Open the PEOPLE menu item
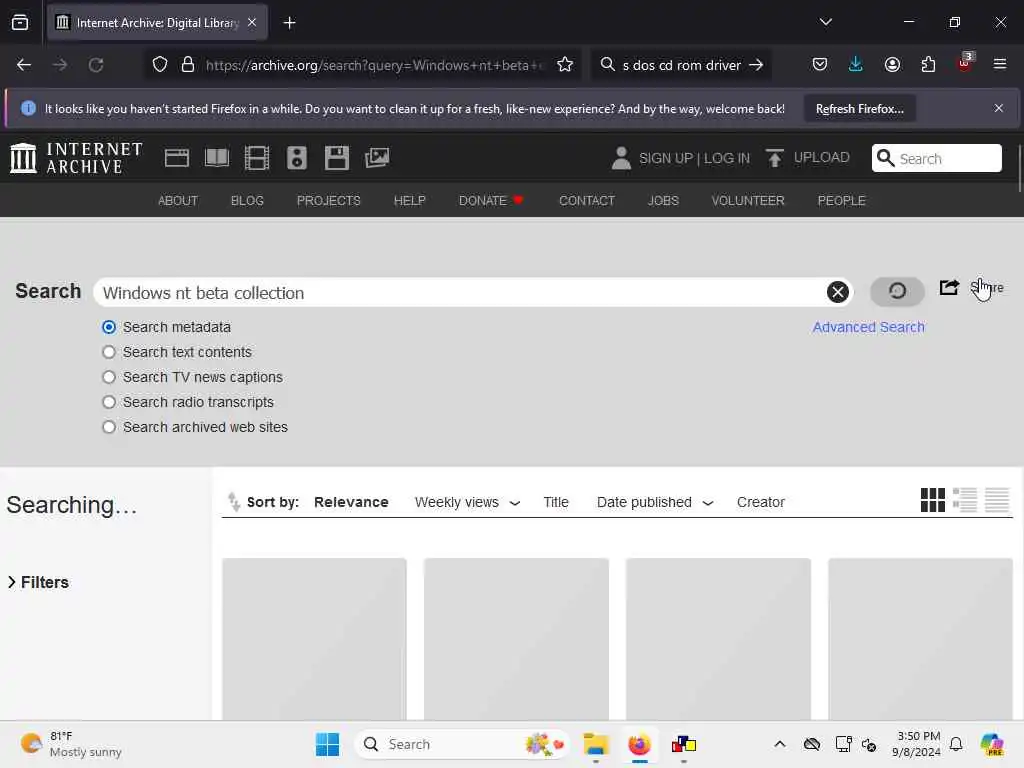This screenshot has width=1024, height=768. 841,200
